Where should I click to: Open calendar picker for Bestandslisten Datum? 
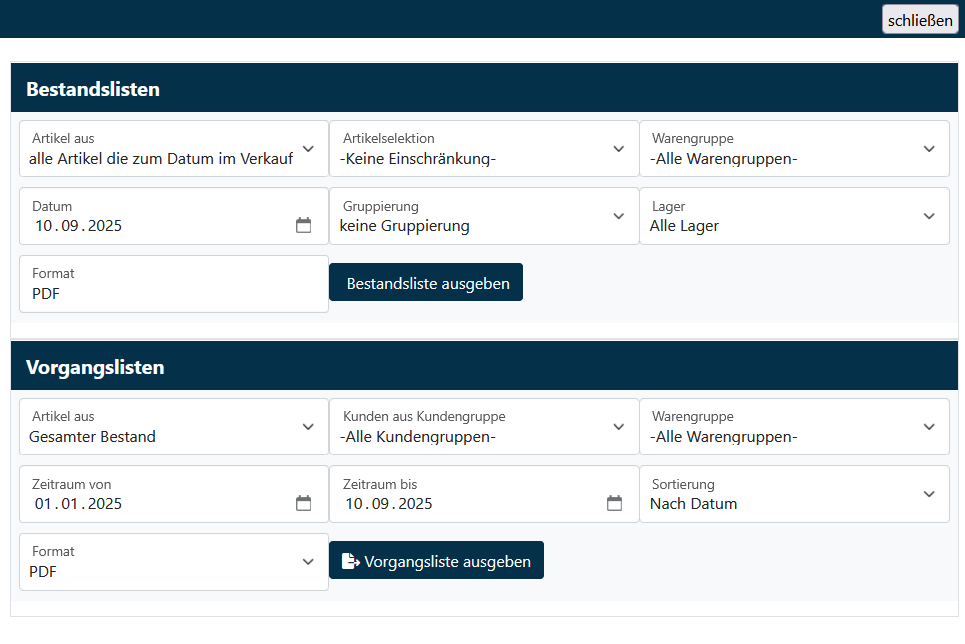pos(304,225)
